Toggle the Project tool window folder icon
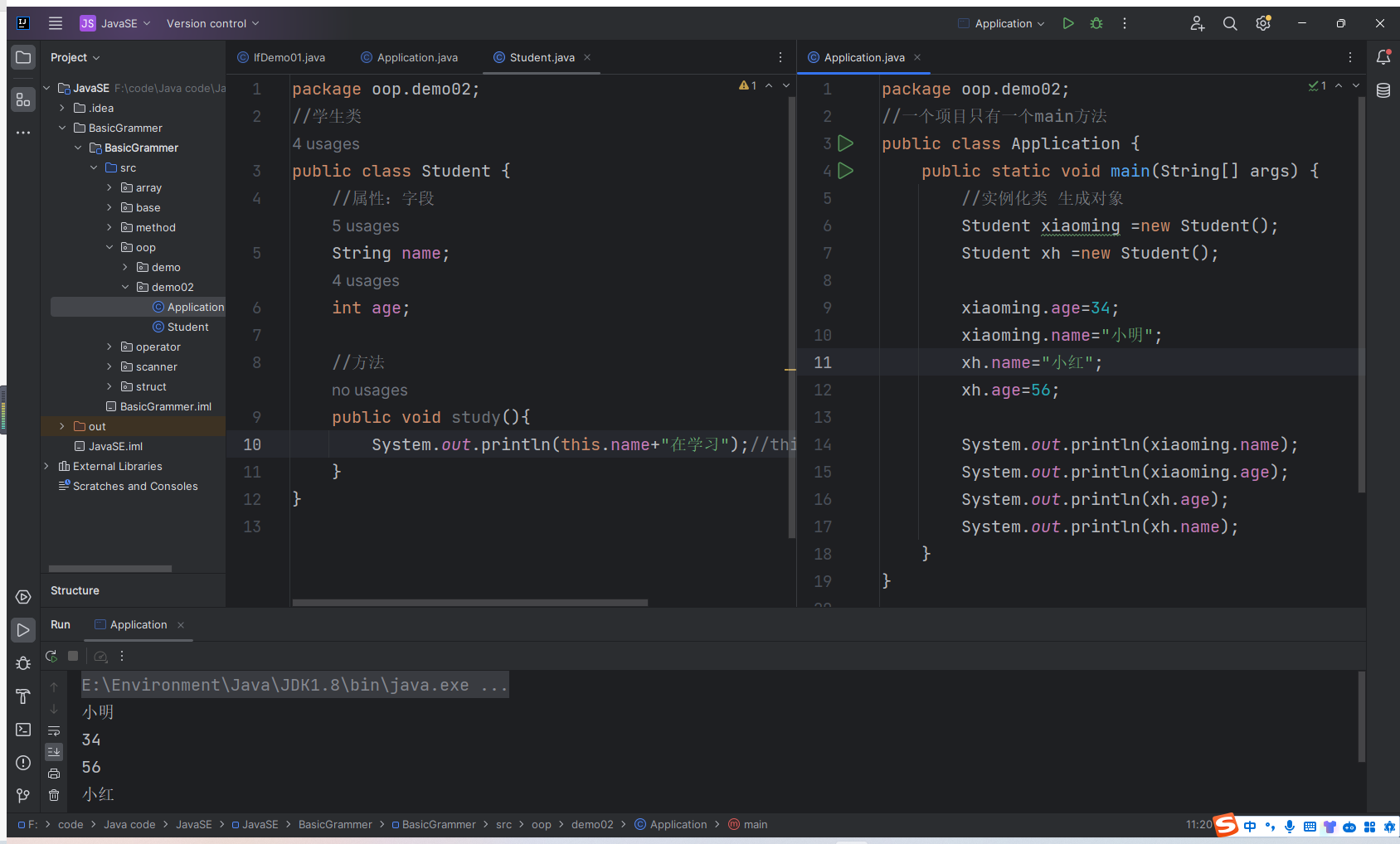The image size is (1400, 844). click(x=23, y=57)
